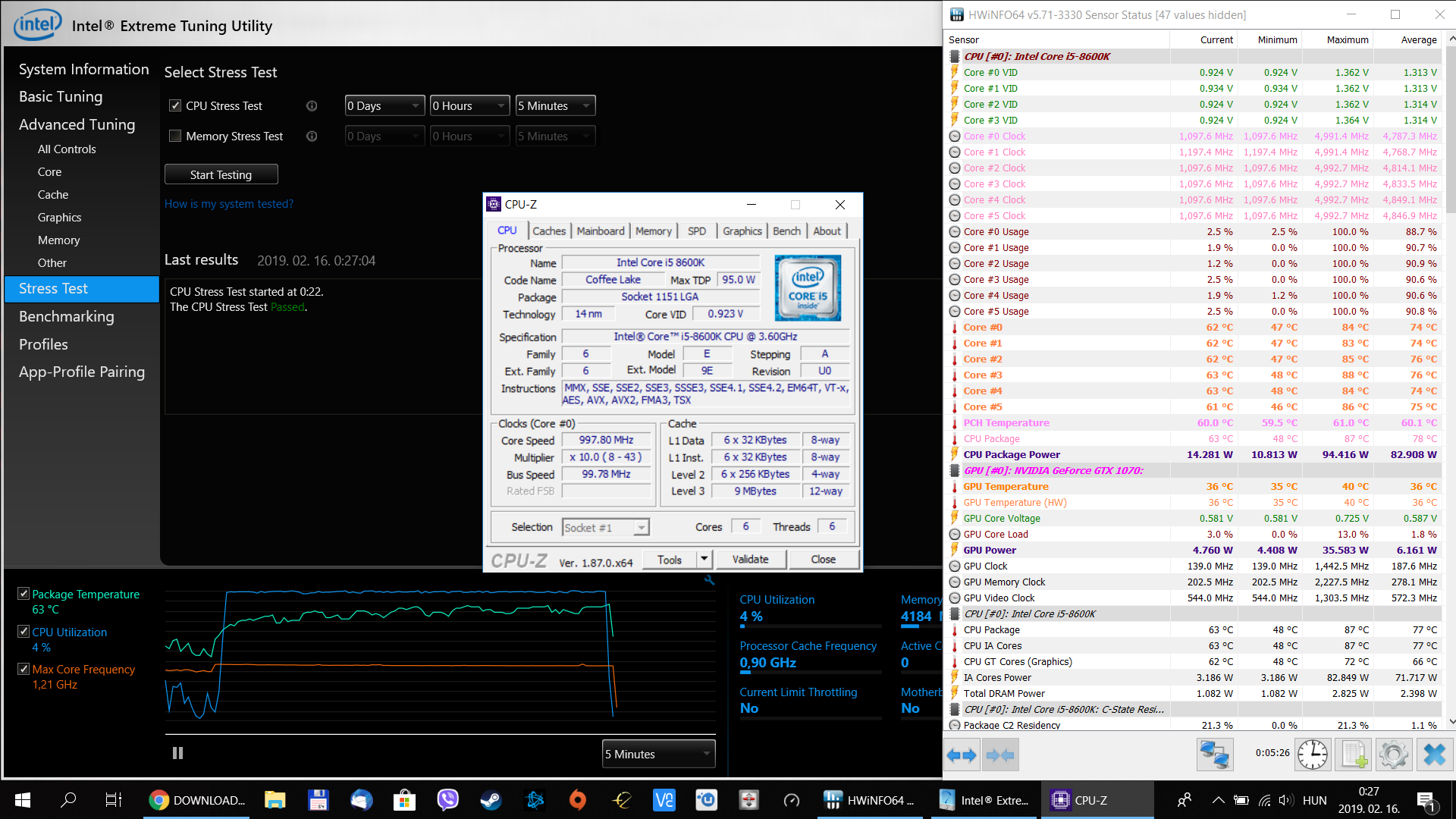Open the CPU test Minutes dropdown

[x=555, y=106]
